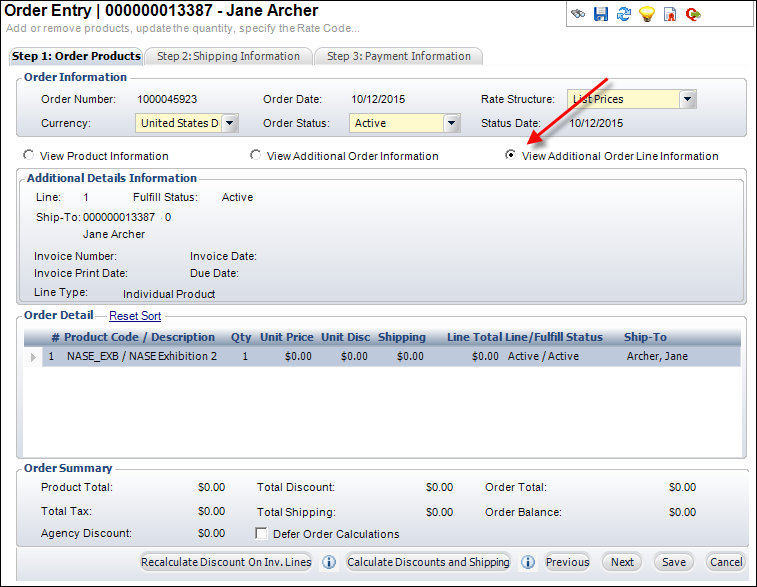Click Jane Archer name in Additional Details
Screen dimensions: 757x587
point(114,234)
